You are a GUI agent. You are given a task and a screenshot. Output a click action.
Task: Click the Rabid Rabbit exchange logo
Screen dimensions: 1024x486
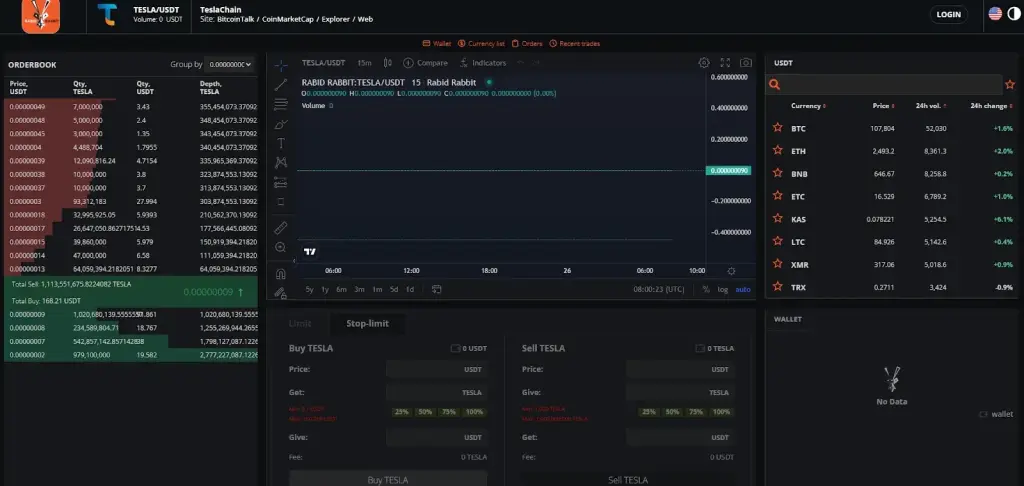coord(40,16)
